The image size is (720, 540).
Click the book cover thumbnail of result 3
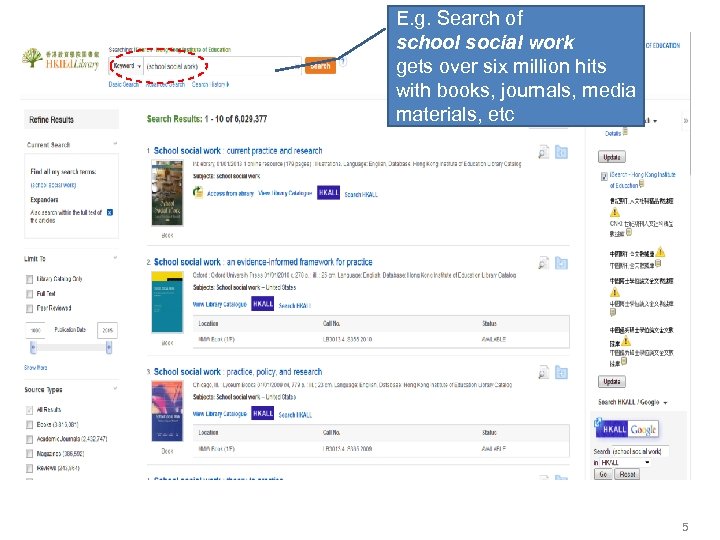click(x=166, y=412)
